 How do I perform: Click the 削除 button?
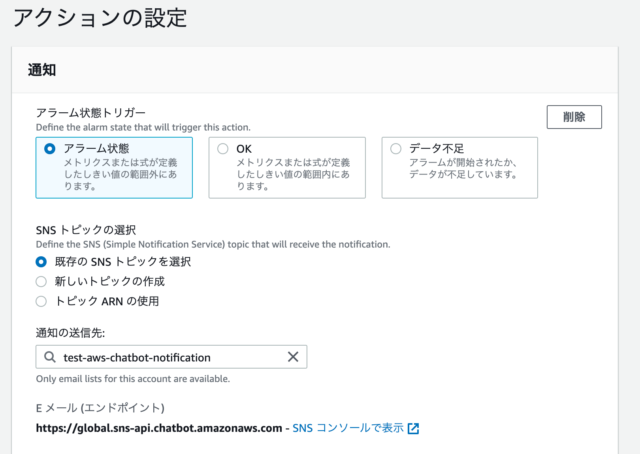coord(574,116)
